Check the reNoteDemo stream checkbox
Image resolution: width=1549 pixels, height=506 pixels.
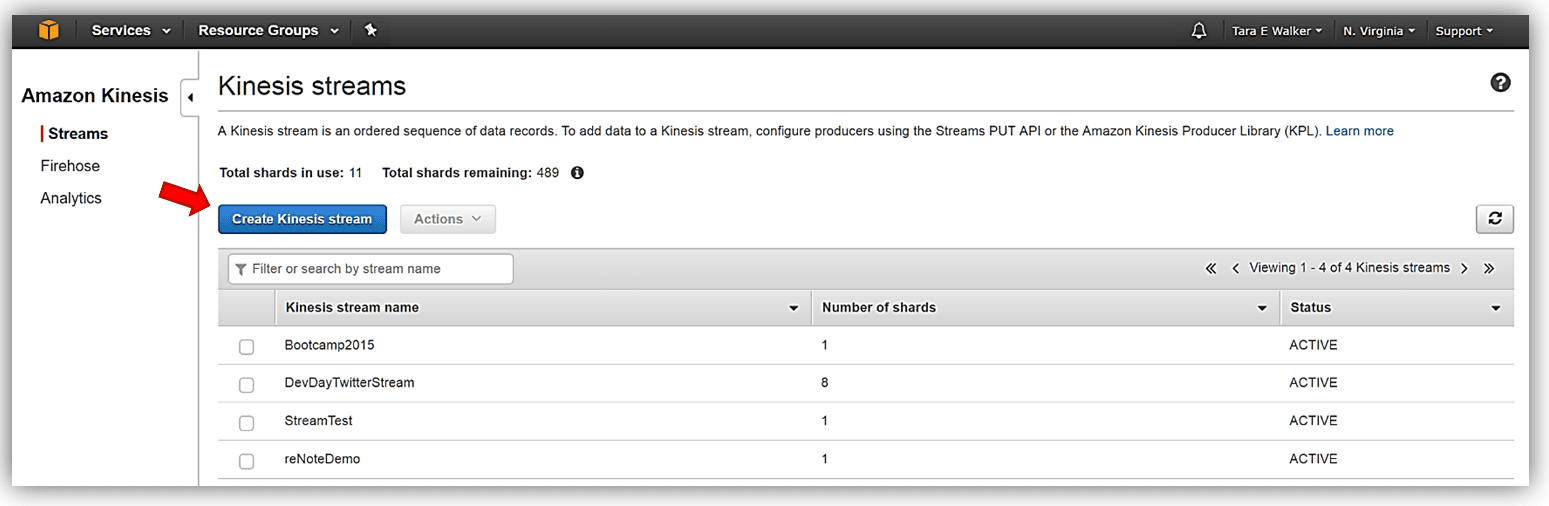[246, 460]
